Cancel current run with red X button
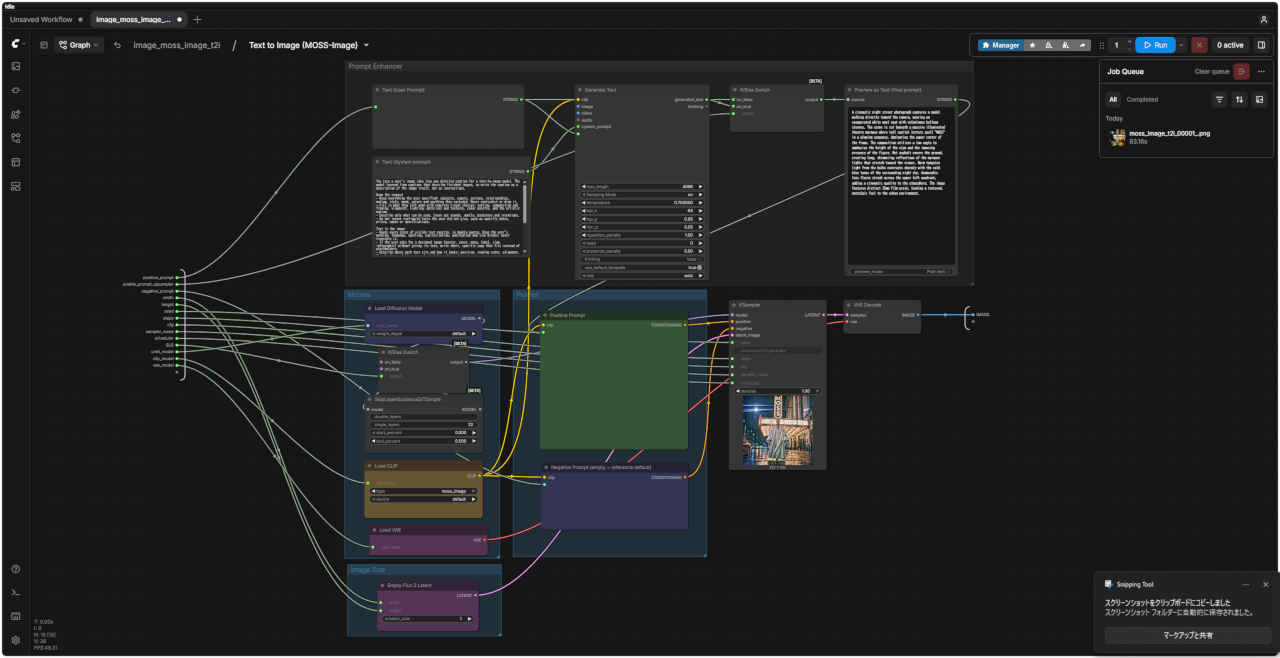The height and width of the screenshot is (658, 1280). 1199,45
